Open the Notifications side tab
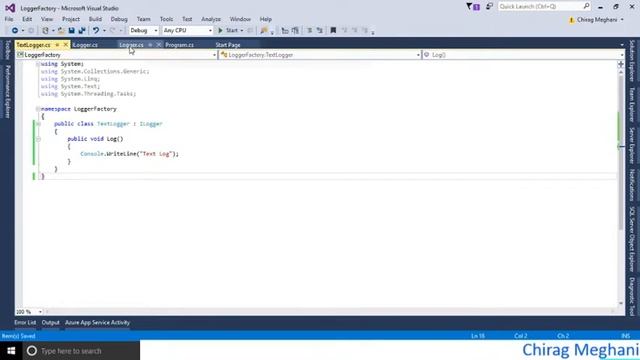This screenshot has width=640, height=360. pyautogui.click(x=632, y=185)
